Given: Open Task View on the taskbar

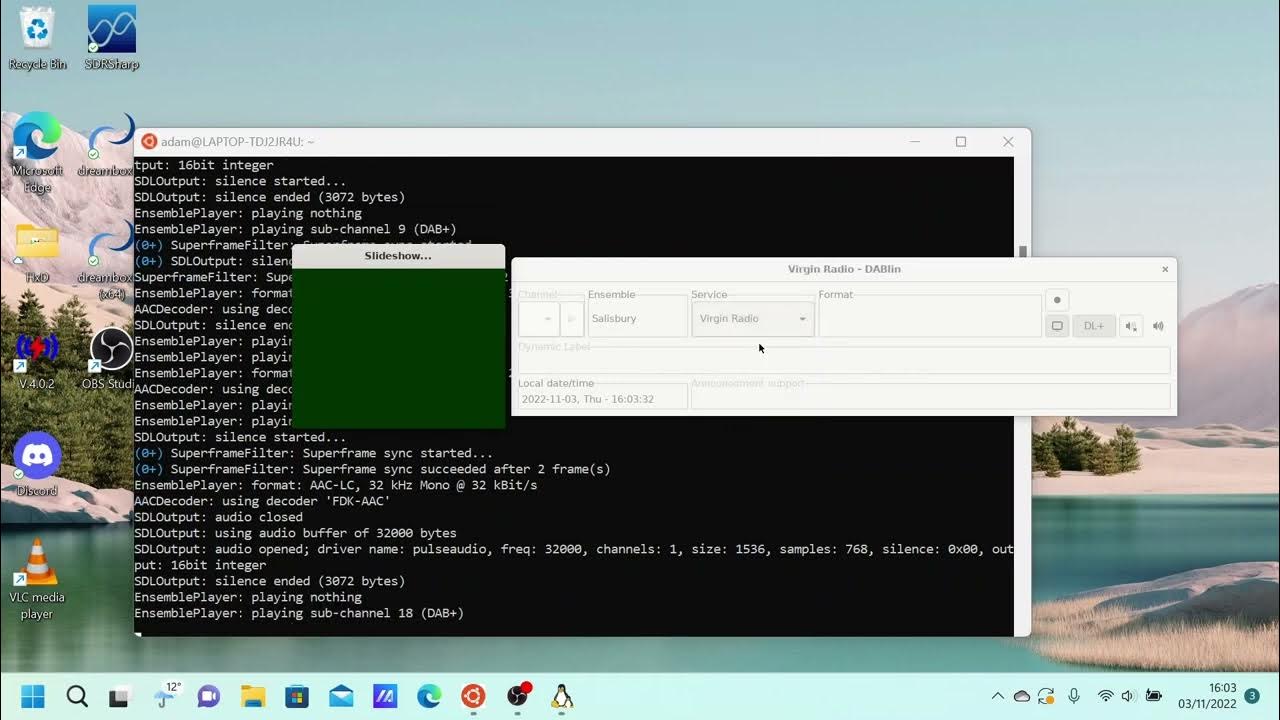Looking at the screenshot, I should coord(121,696).
